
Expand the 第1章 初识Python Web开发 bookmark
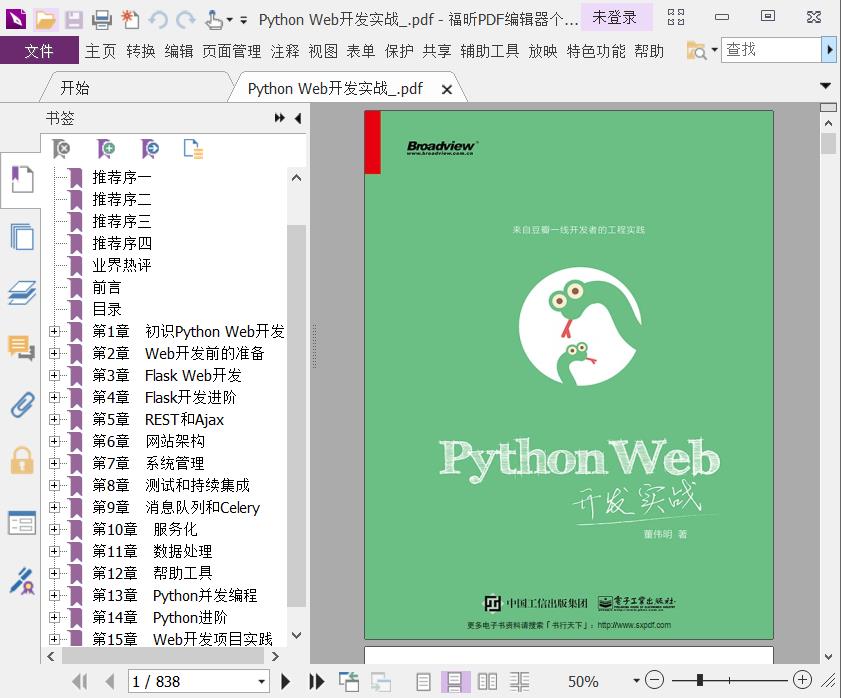click(54, 332)
